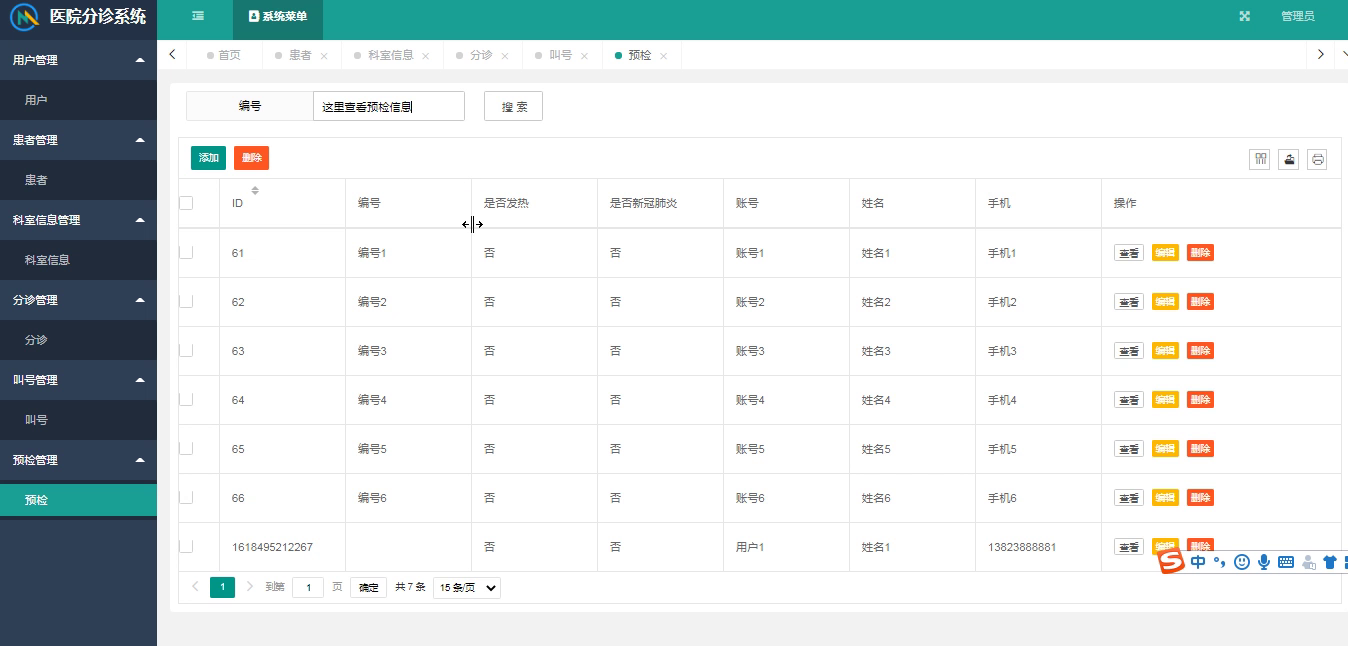
Task: Check the row with ID 61
Action: pos(186,252)
